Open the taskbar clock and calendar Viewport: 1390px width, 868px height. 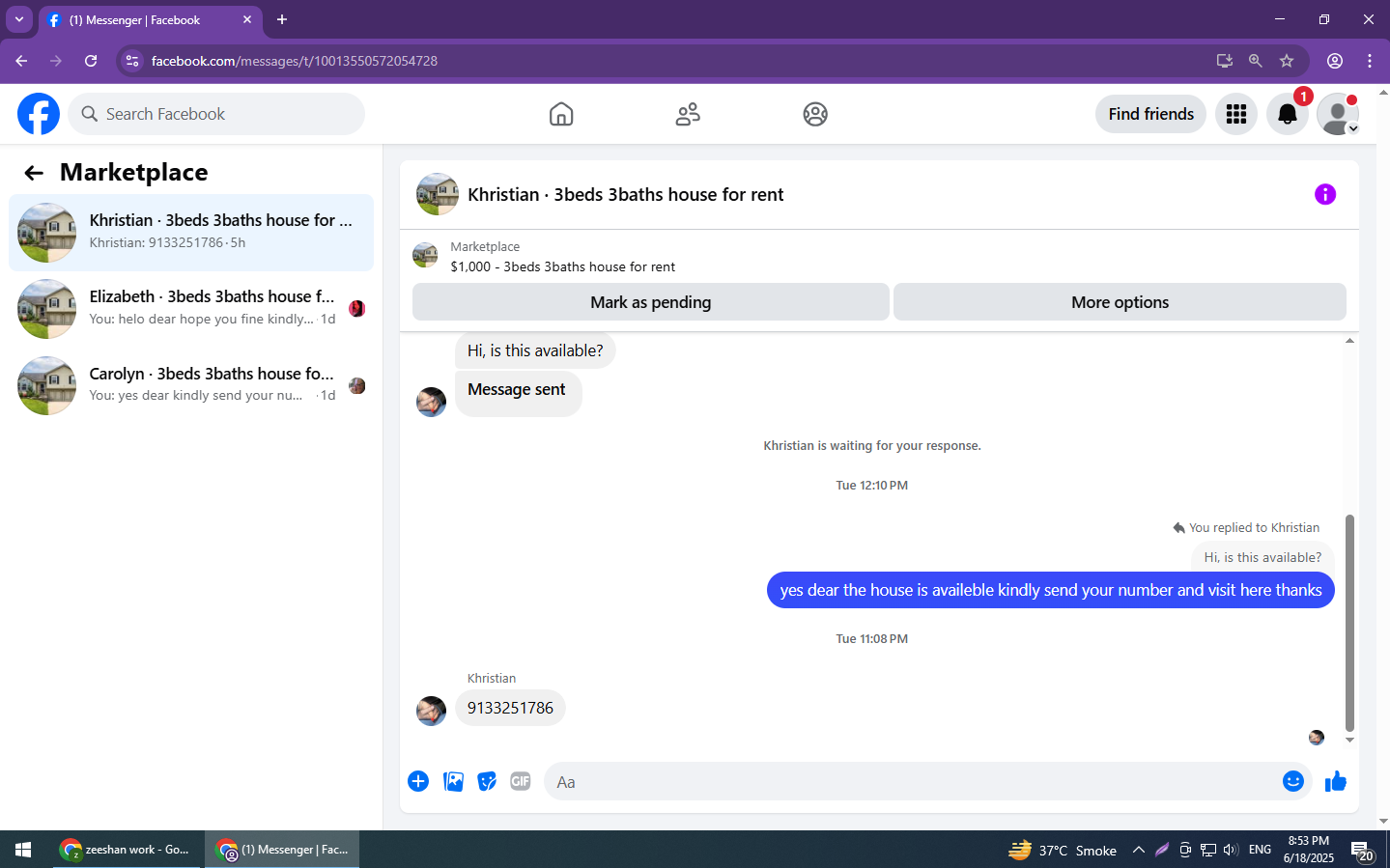tap(1309, 850)
